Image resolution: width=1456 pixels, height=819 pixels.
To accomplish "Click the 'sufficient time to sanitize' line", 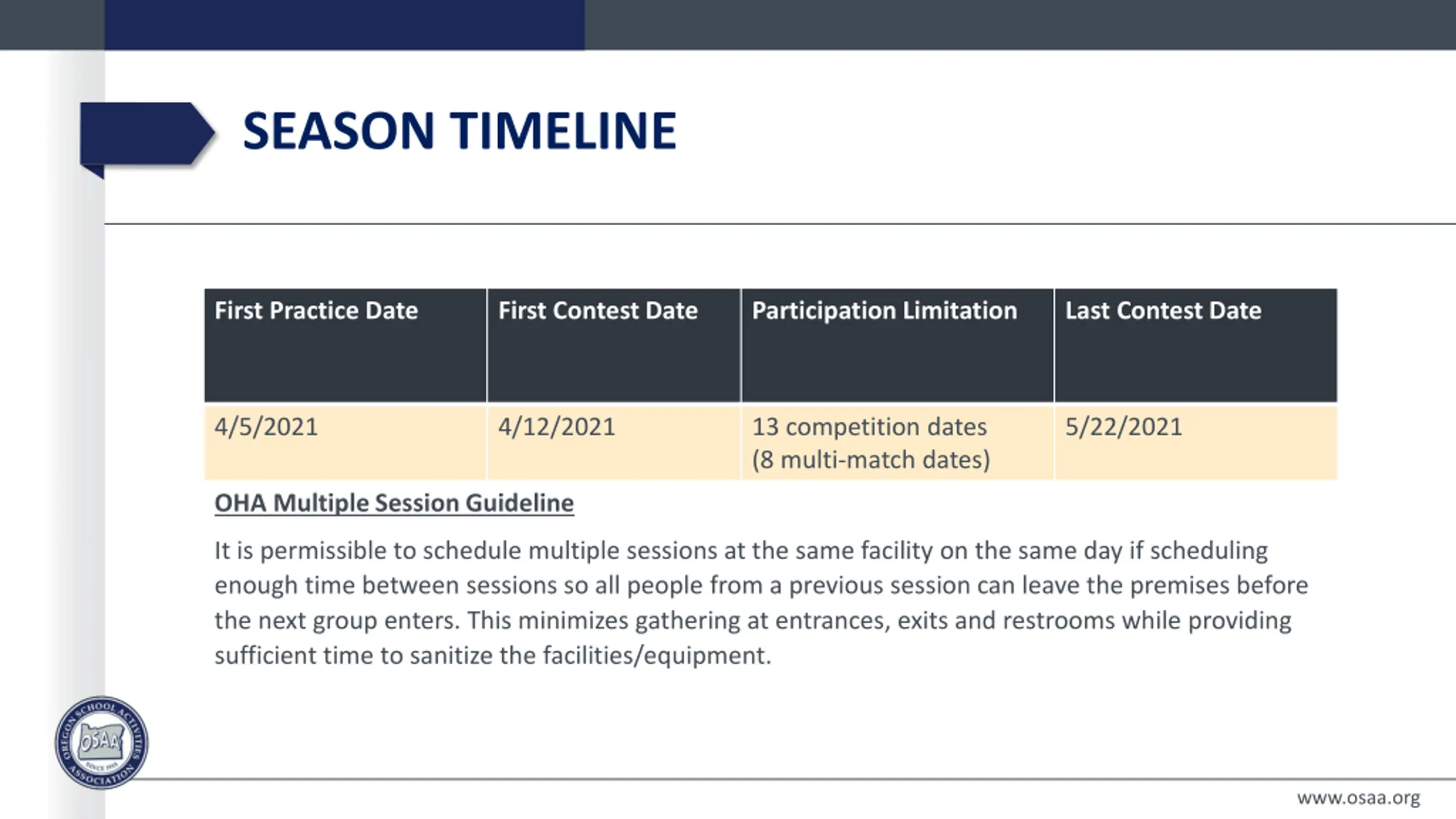I will click(x=493, y=656).
